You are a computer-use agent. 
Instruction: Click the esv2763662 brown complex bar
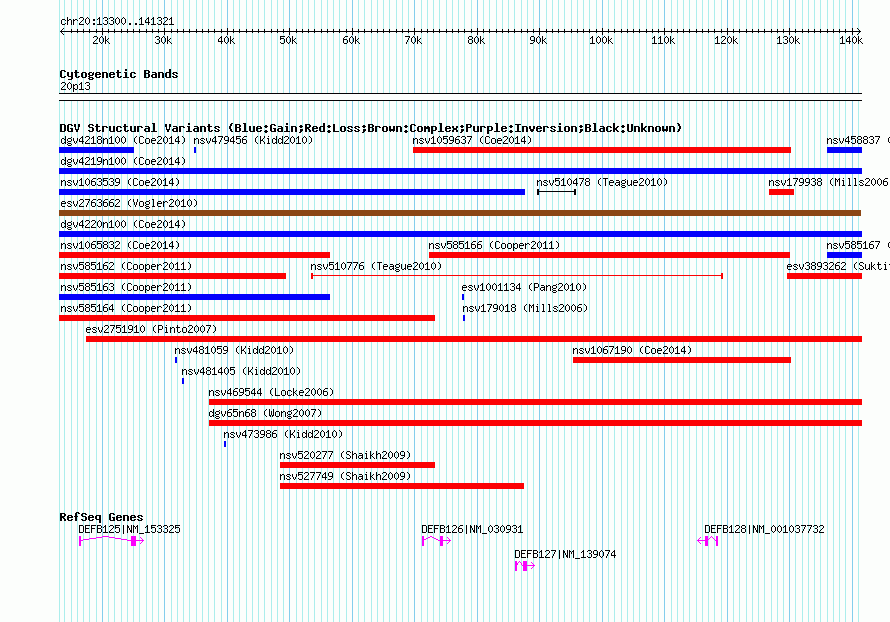point(460,213)
